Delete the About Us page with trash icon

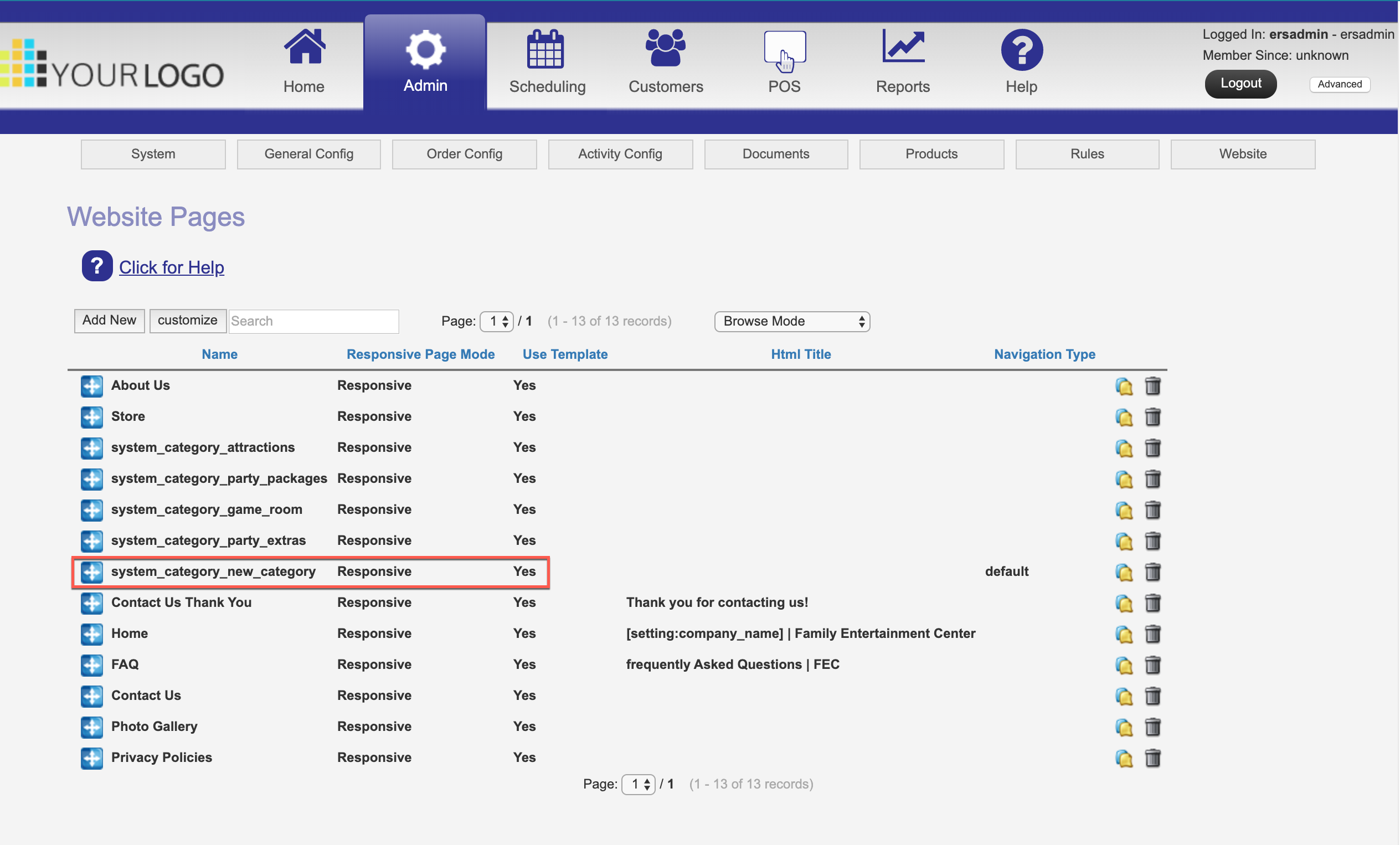[x=1152, y=386]
